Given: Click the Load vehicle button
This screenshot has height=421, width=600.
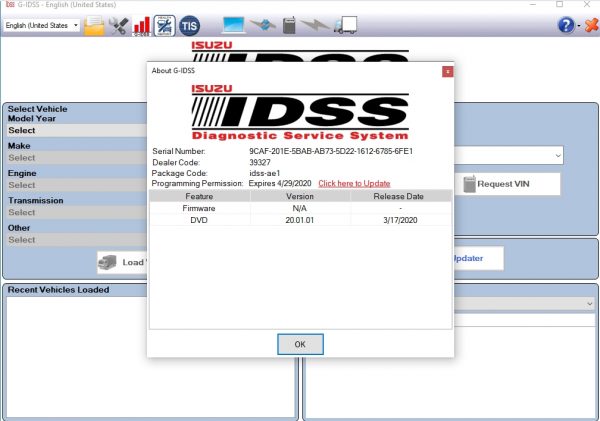Looking at the screenshot, I should pos(122,263).
